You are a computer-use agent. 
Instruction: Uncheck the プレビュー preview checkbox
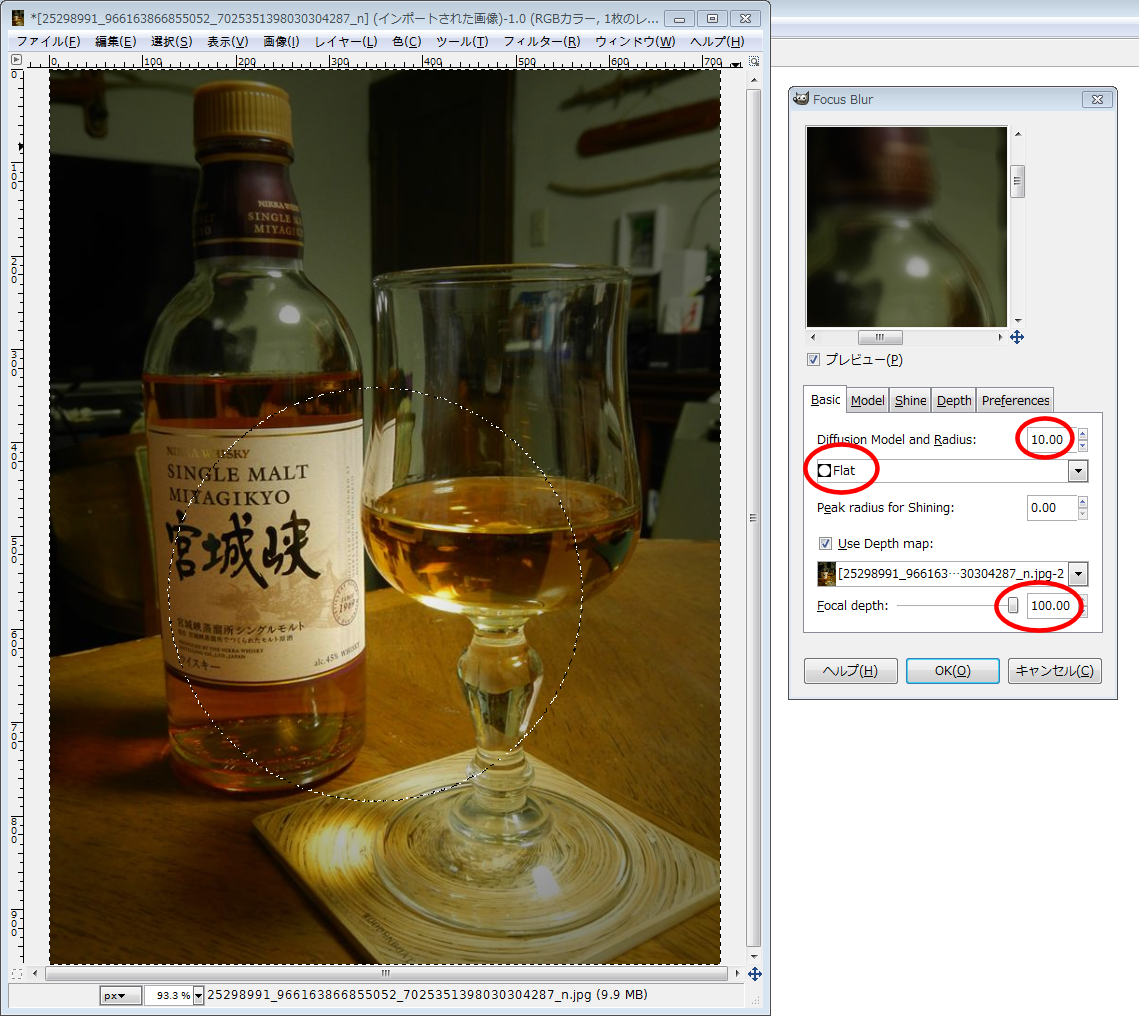click(x=814, y=360)
